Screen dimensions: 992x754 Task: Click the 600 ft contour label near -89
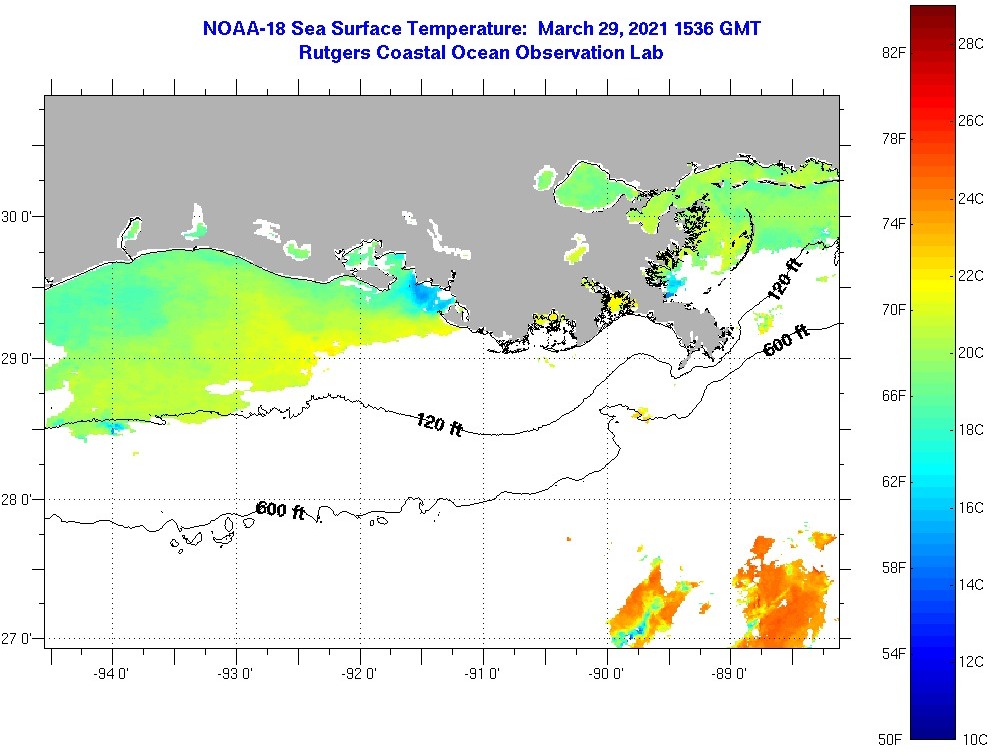coord(786,340)
